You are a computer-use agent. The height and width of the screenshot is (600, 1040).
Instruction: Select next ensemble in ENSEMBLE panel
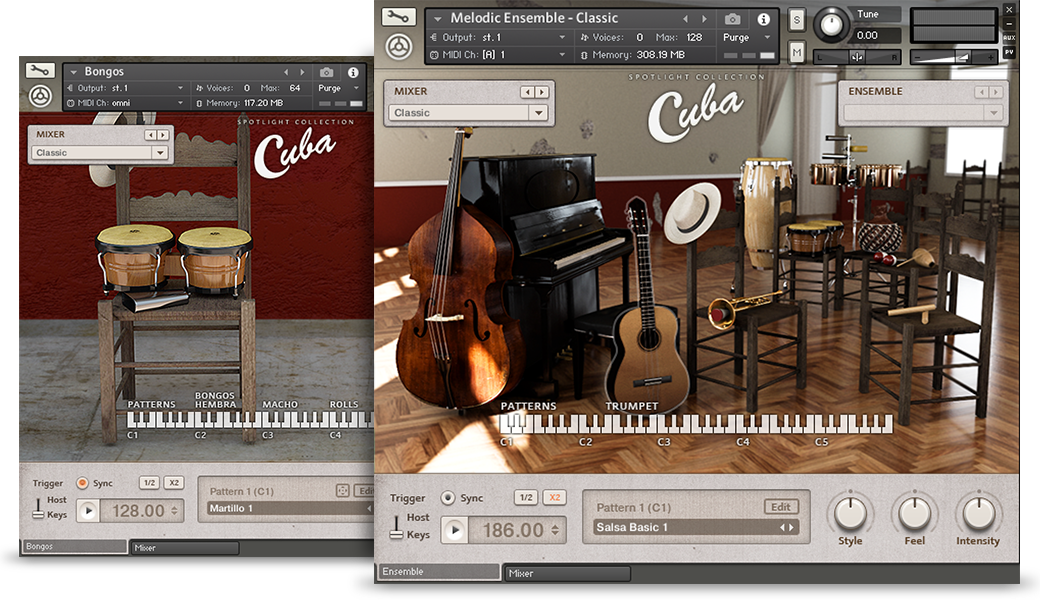pos(996,92)
